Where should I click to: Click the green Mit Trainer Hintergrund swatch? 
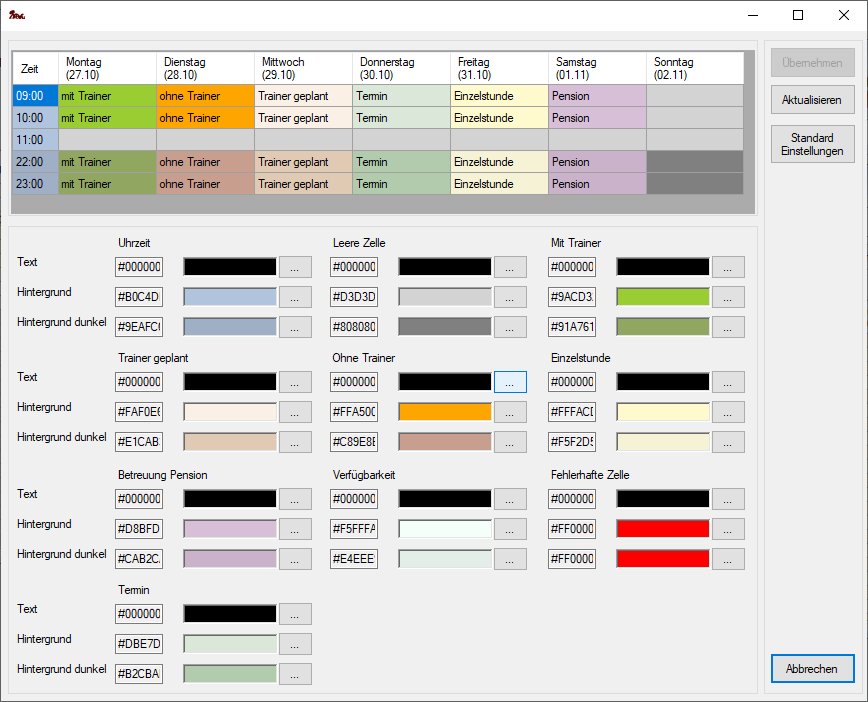tap(663, 297)
